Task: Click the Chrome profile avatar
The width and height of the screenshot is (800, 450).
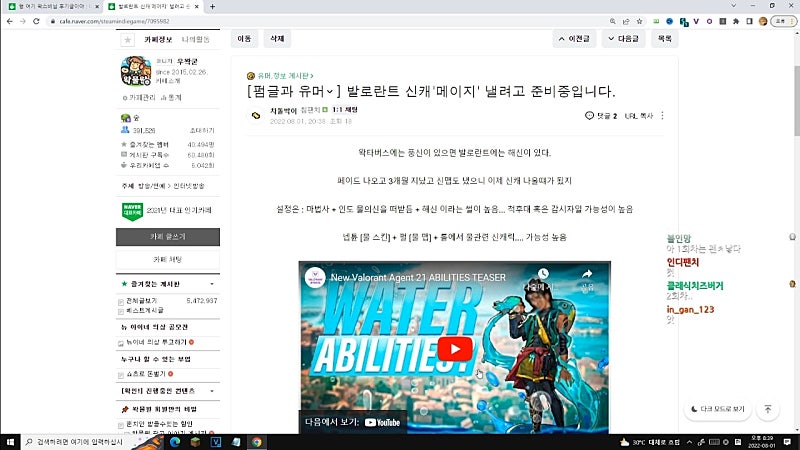Action: (763, 21)
